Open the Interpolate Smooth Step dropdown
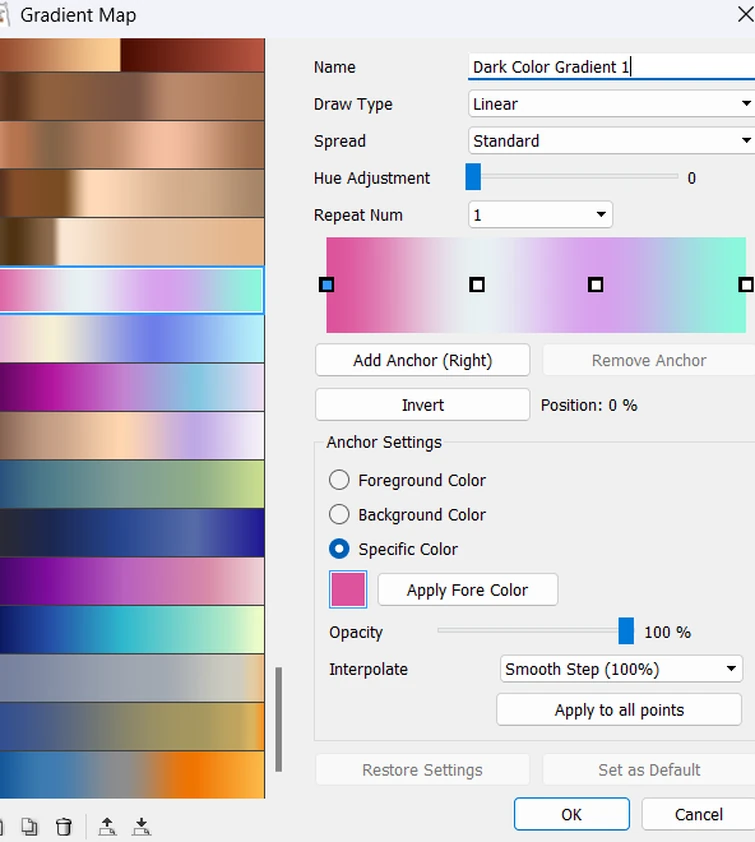The image size is (755, 842). tap(621, 669)
